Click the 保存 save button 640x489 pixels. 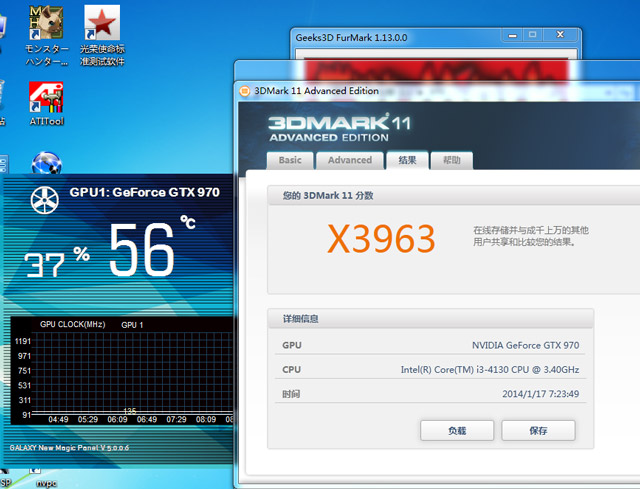coord(538,430)
